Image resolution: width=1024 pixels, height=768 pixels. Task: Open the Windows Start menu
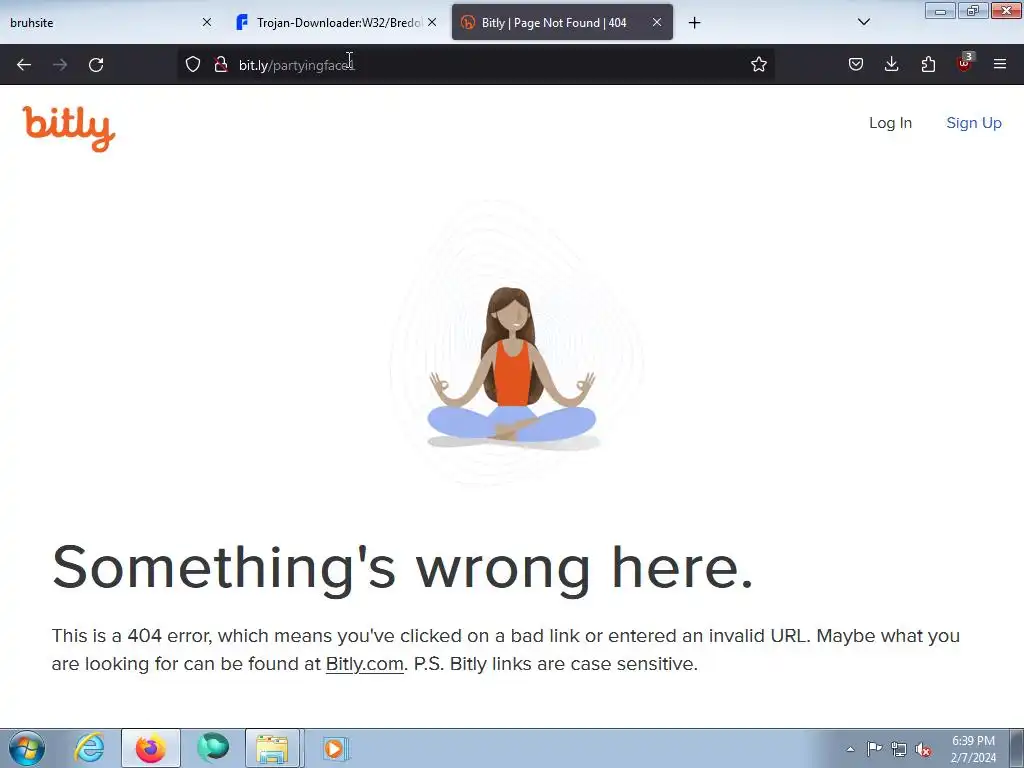[27, 748]
